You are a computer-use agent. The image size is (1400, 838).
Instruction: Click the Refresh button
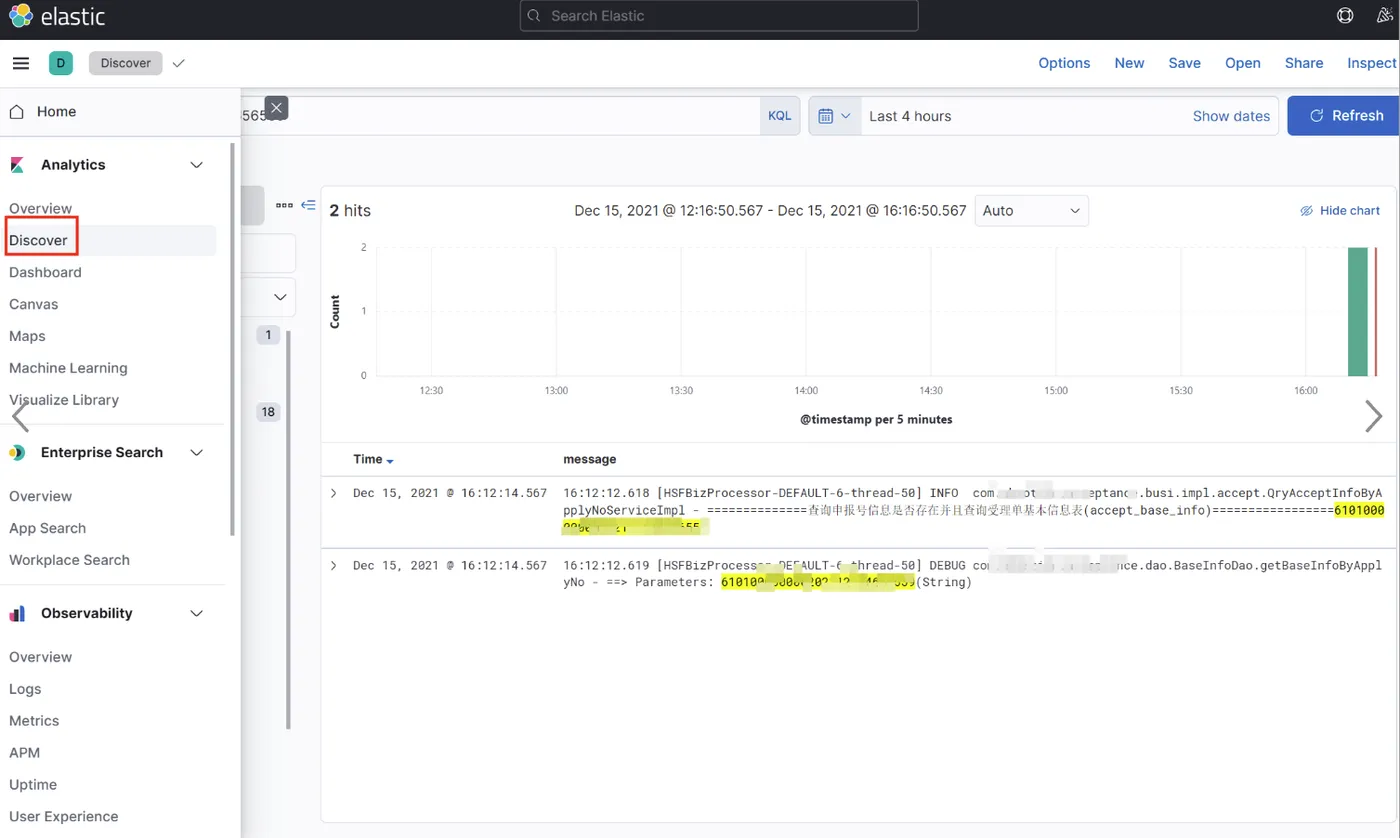point(1345,116)
